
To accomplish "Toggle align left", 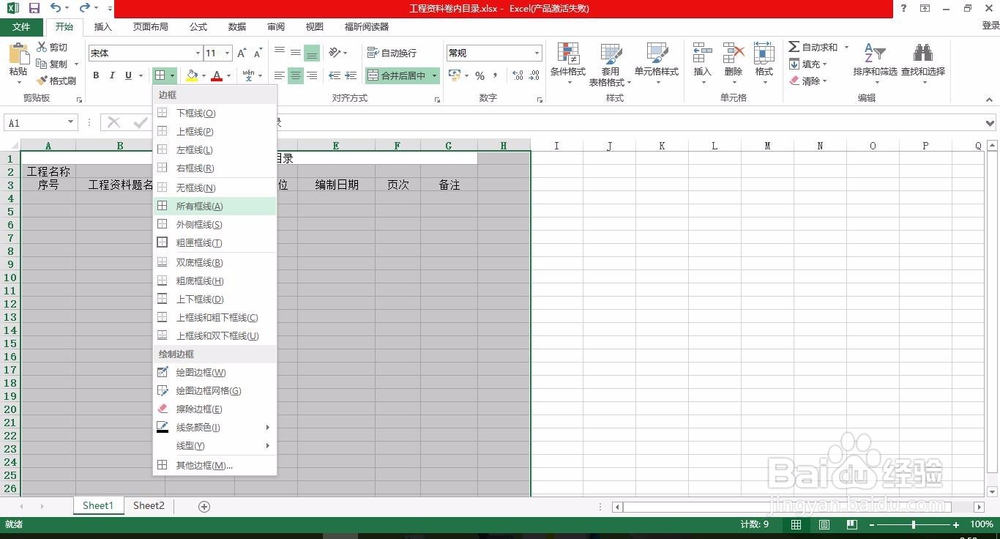I will click(x=279, y=75).
